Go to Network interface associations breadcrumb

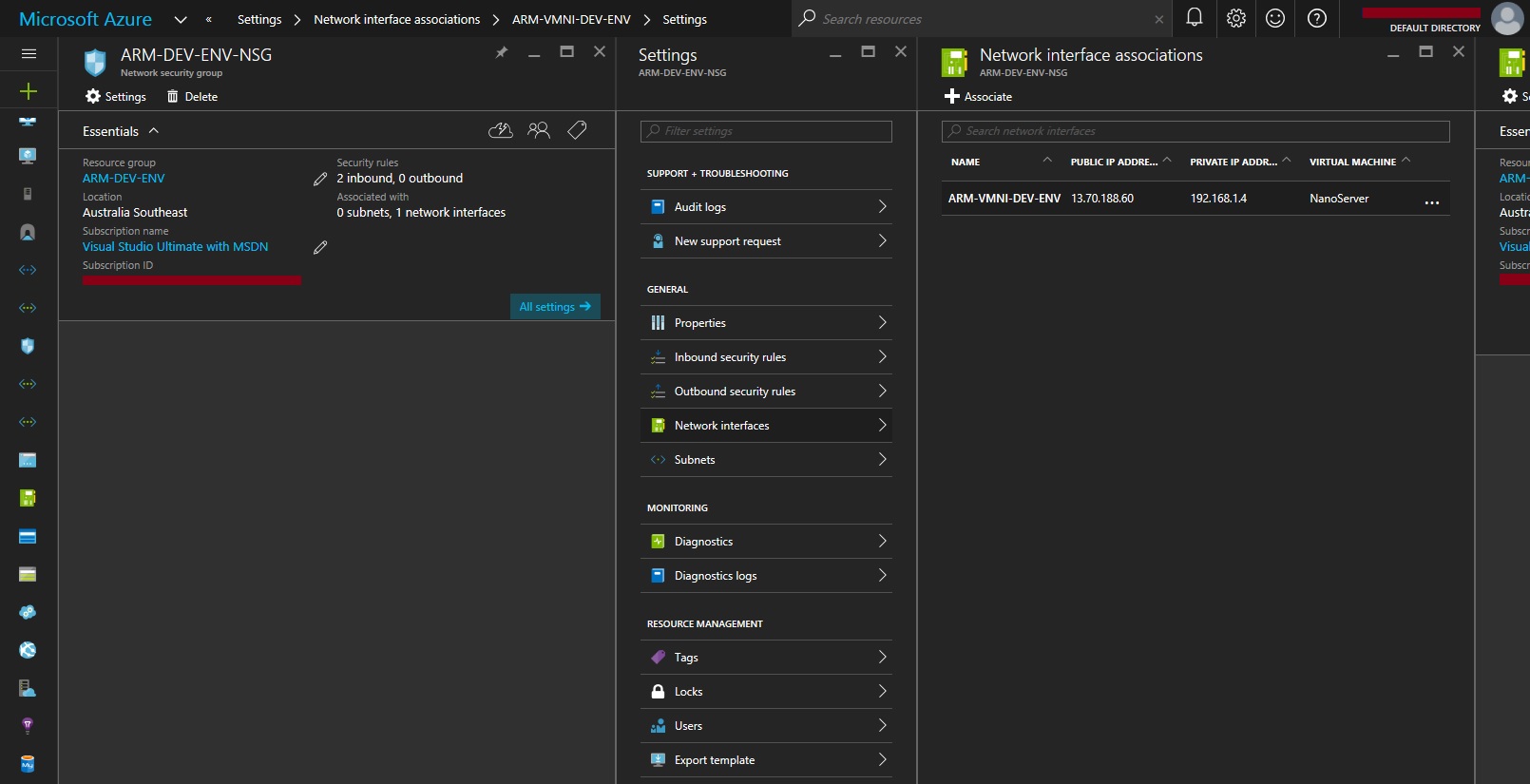point(397,19)
